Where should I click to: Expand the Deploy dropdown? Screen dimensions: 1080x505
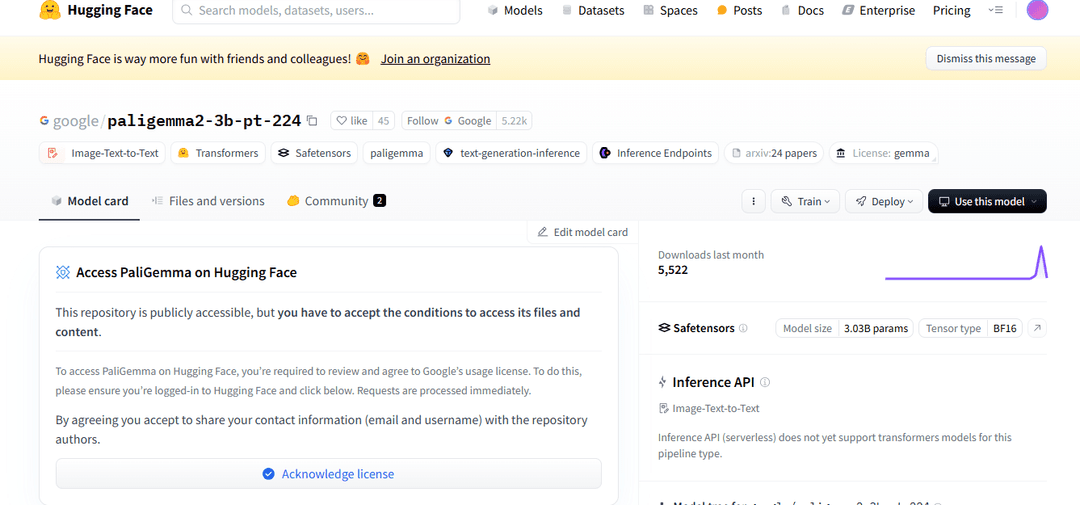[x=884, y=201]
